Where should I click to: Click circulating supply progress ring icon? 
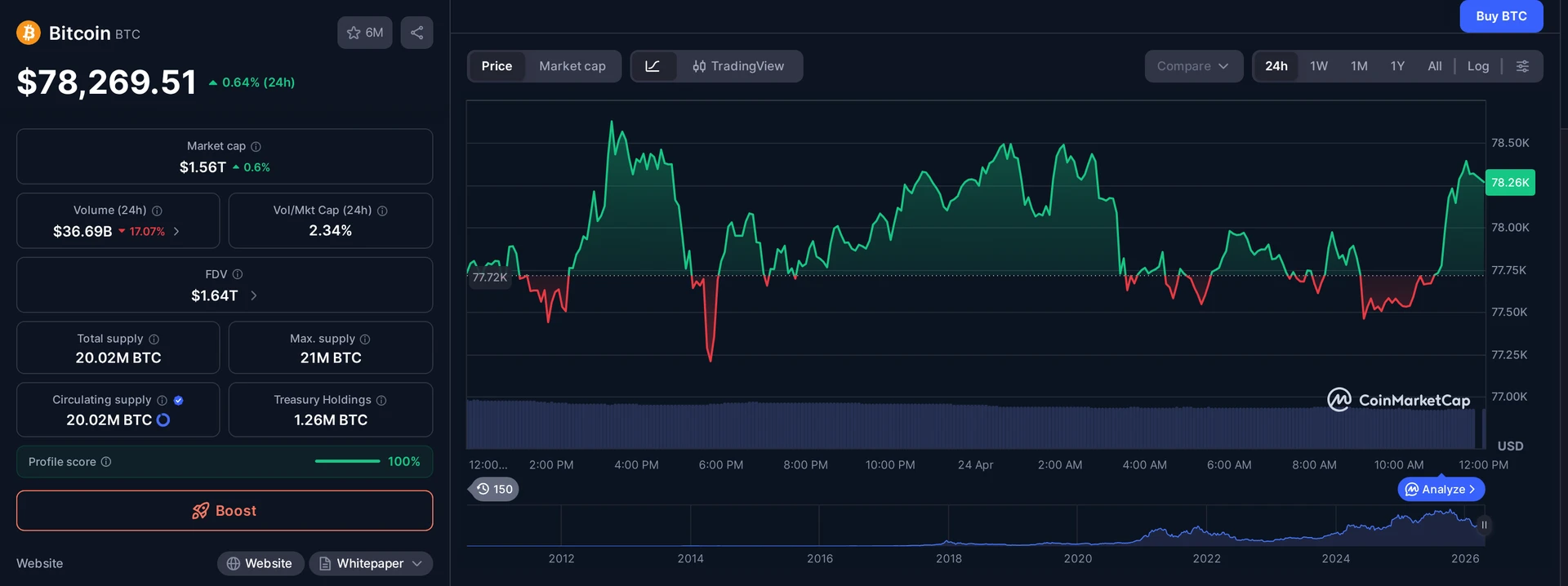163,420
